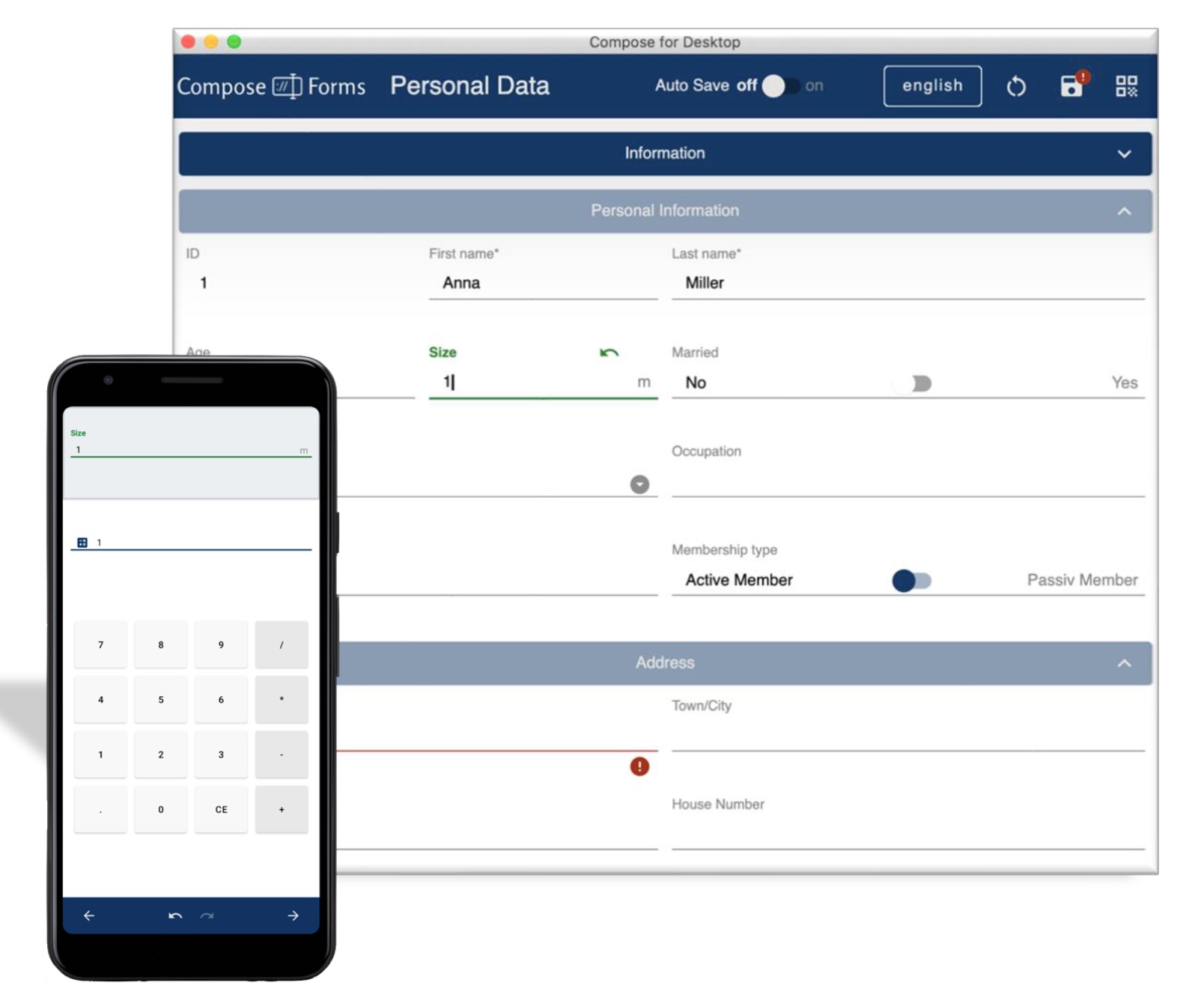Click the forward arrow on phone bottom bar
1204x997 pixels.
[x=293, y=915]
